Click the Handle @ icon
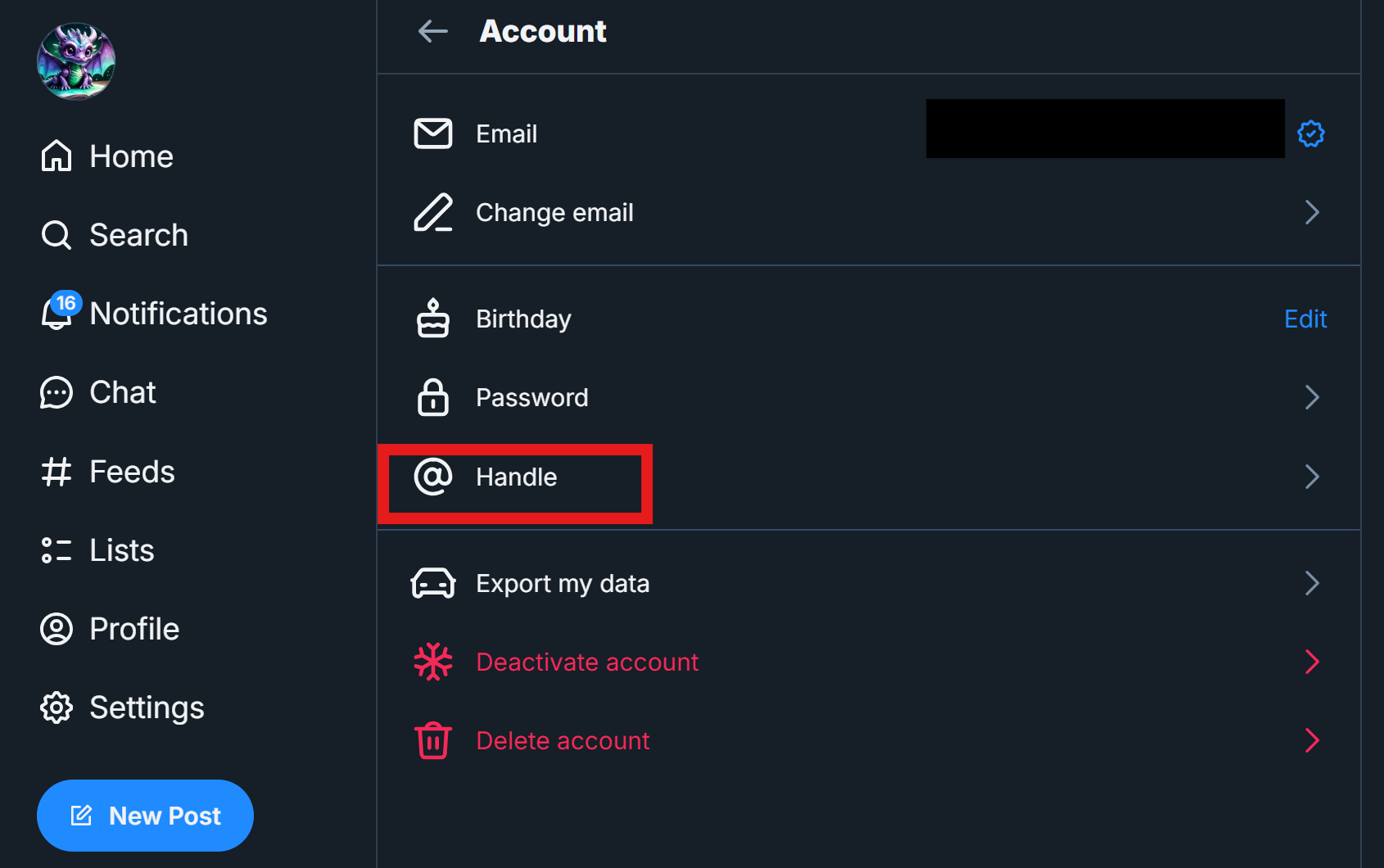The image size is (1384, 868). click(x=434, y=477)
